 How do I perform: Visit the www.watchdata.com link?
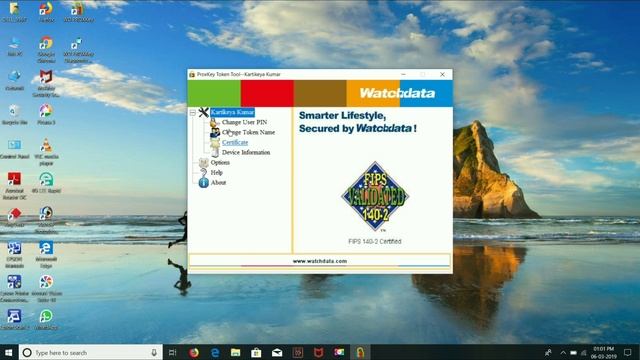[320, 261]
